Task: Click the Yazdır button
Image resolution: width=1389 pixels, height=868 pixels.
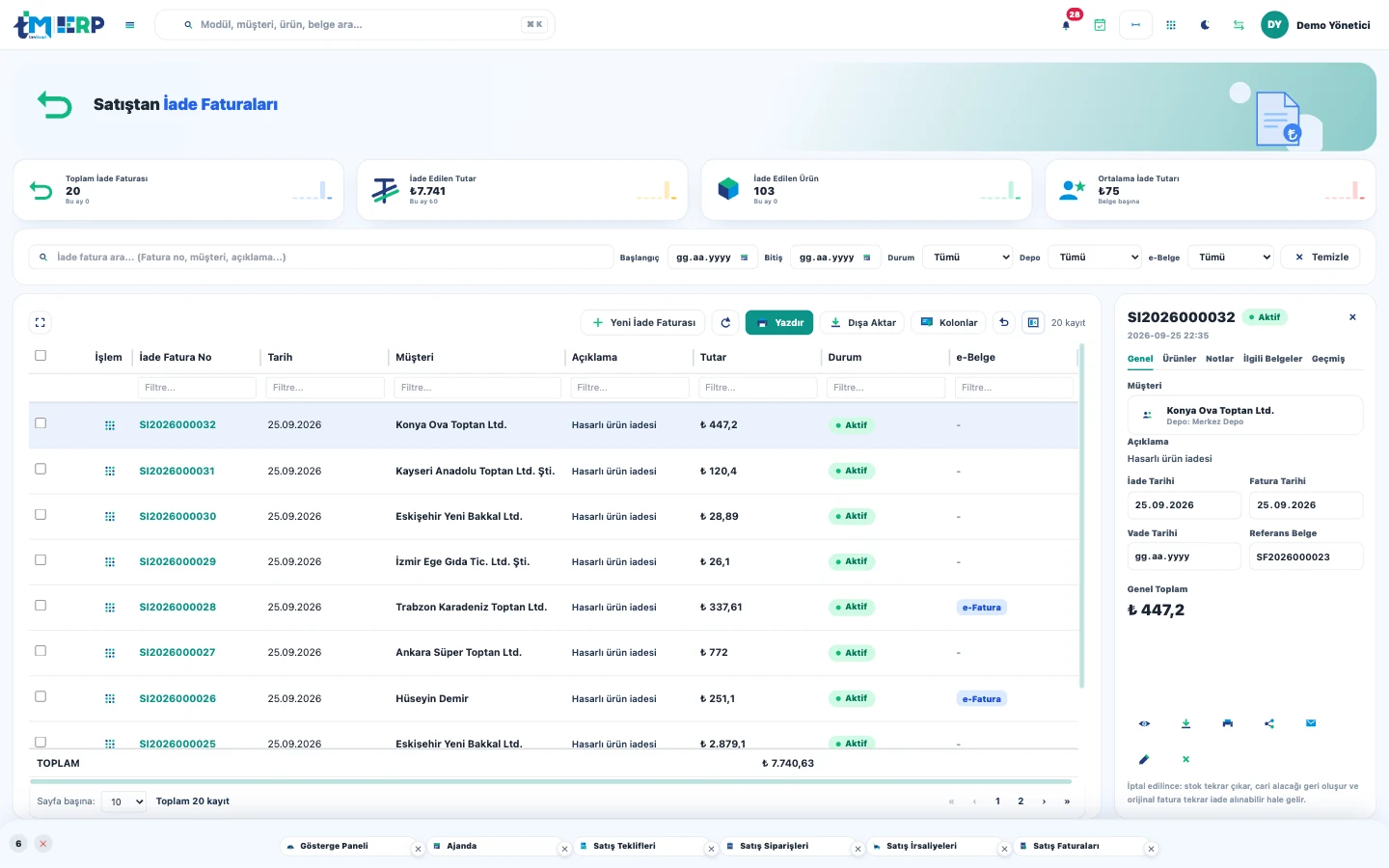Action: pyautogui.click(x=779, y=323)
